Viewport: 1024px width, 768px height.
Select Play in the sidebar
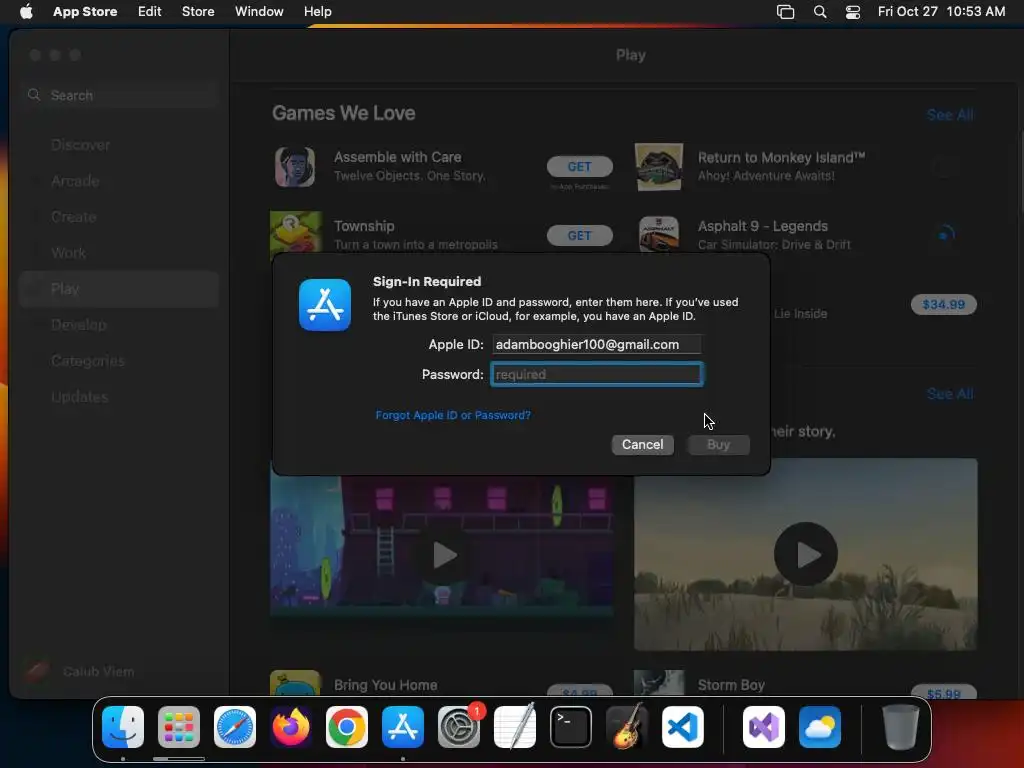pos(118,289)
